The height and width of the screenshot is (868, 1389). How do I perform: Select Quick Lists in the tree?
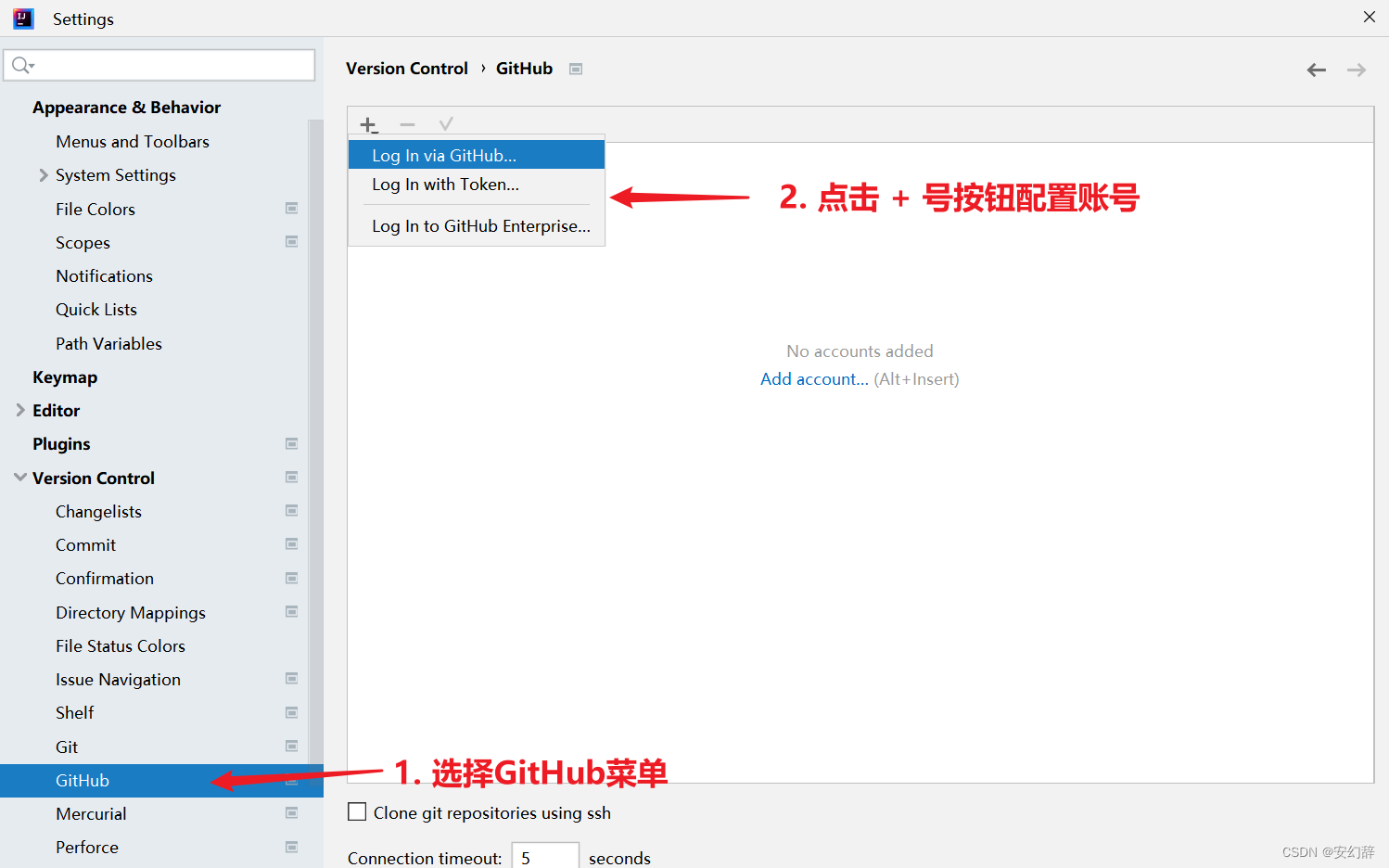click(x=96, y=310)
